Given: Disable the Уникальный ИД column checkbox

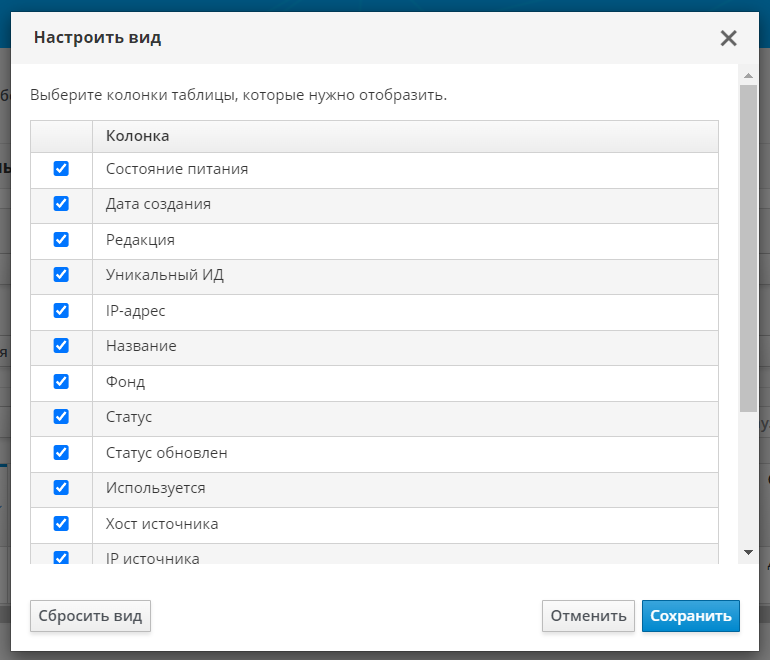Looking at the screenshot, I should pyautogui.click(x=61, y=275).
